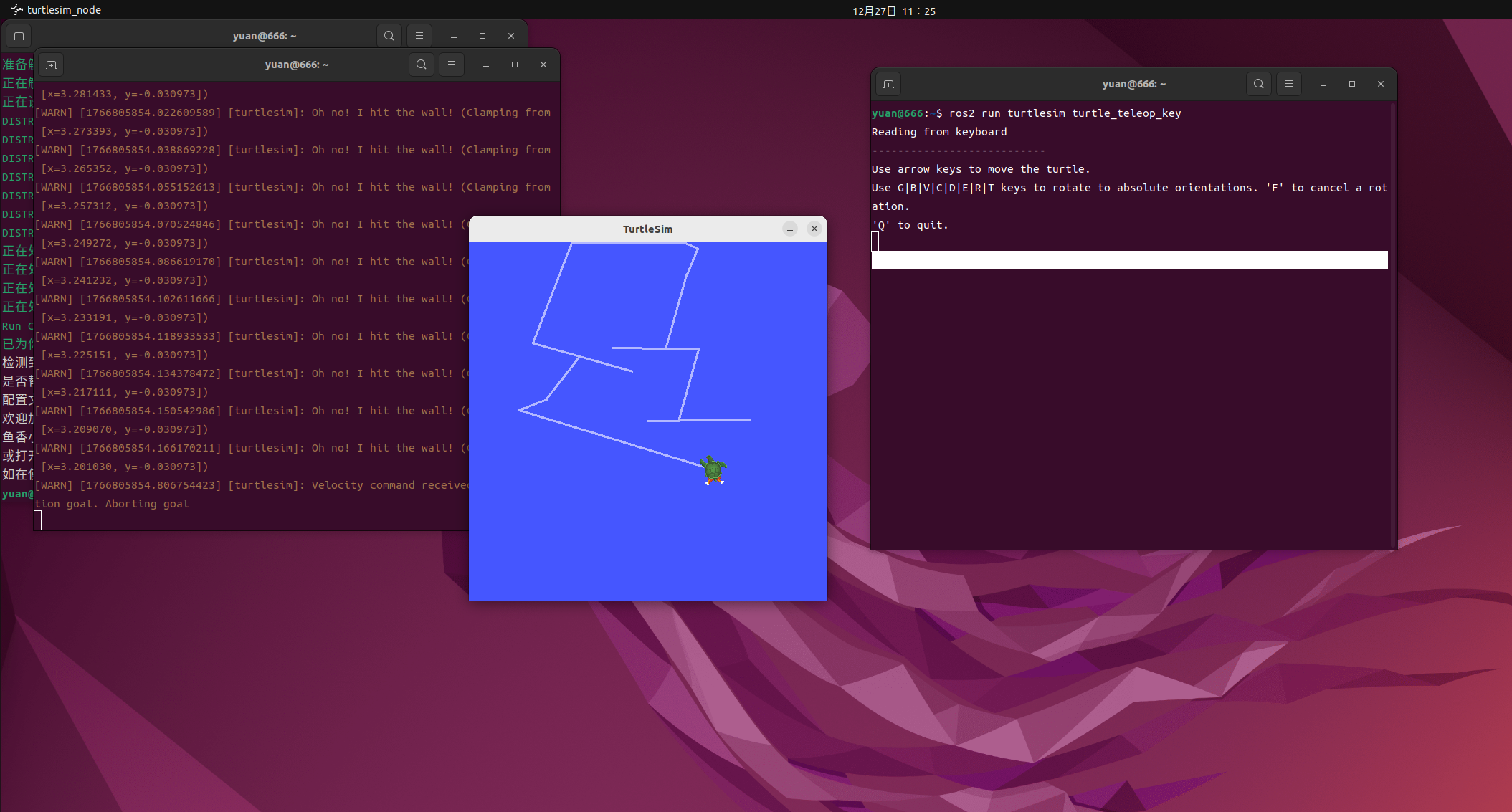Click new tab icon in back terminal
Viewport: 1512px width, 812px height.
tap(19, 36)
